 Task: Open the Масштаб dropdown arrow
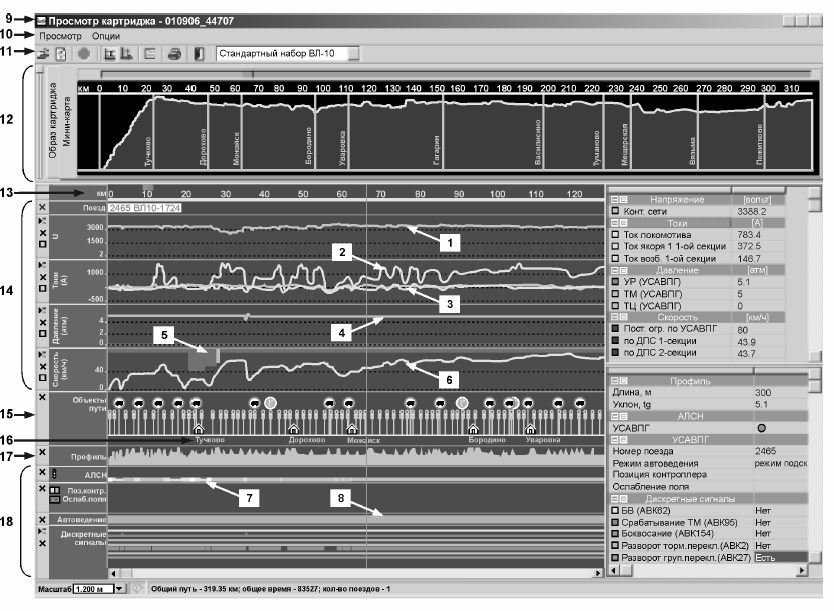pos(120,589)
